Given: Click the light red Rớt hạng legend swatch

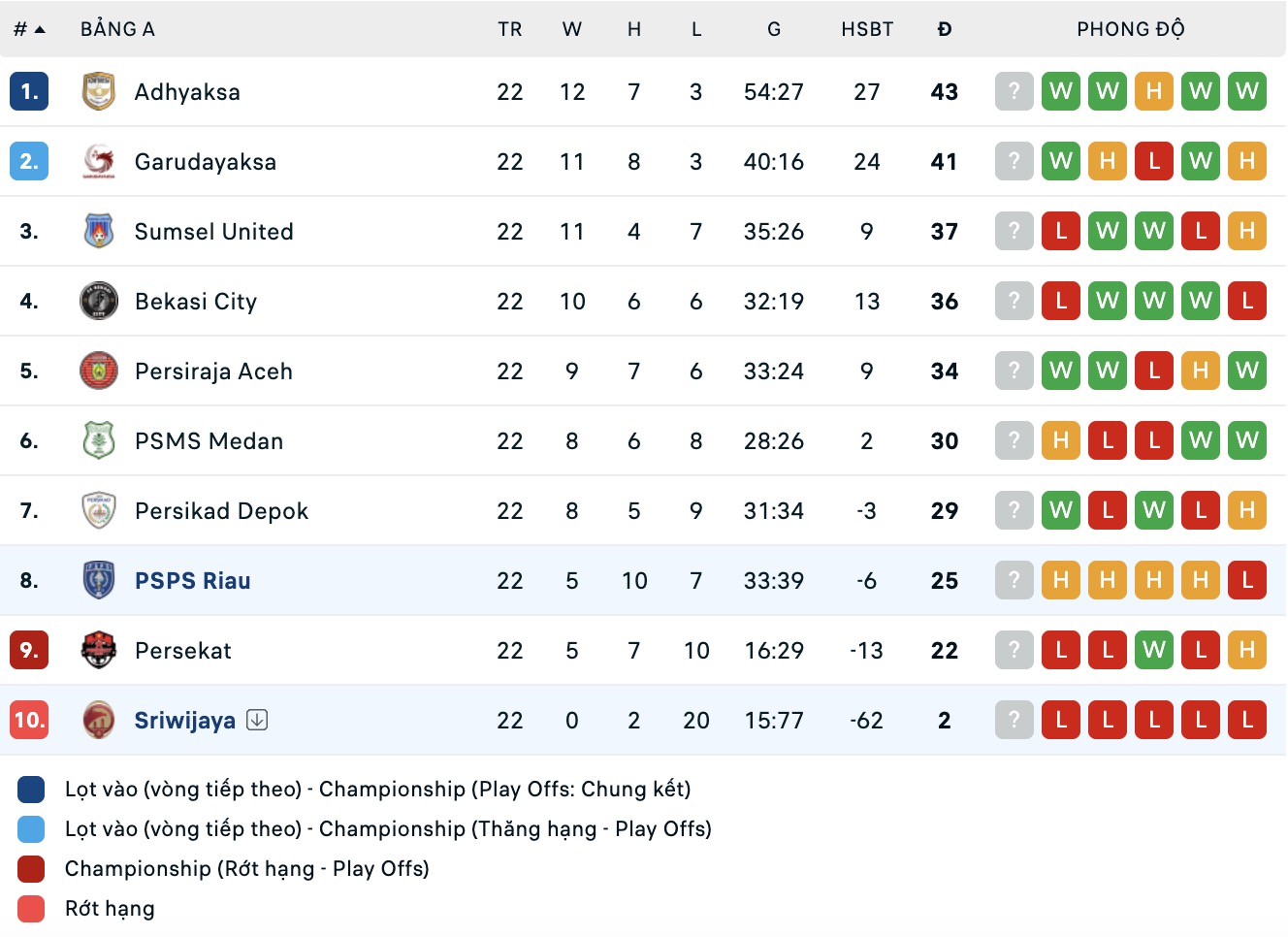Looking at the screenshot, I should (x=31, y=909).
